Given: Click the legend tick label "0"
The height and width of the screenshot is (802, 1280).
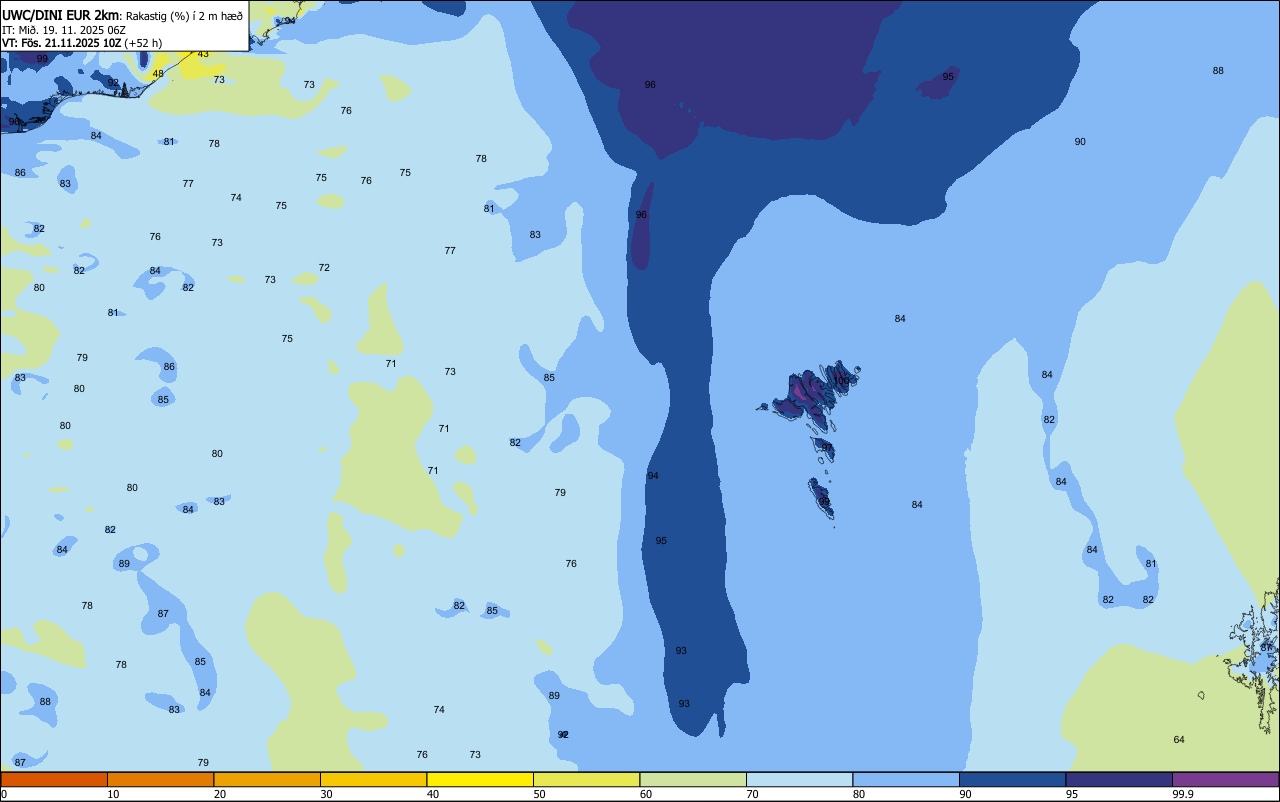Looking at the screenshot, I should (4, 794).
